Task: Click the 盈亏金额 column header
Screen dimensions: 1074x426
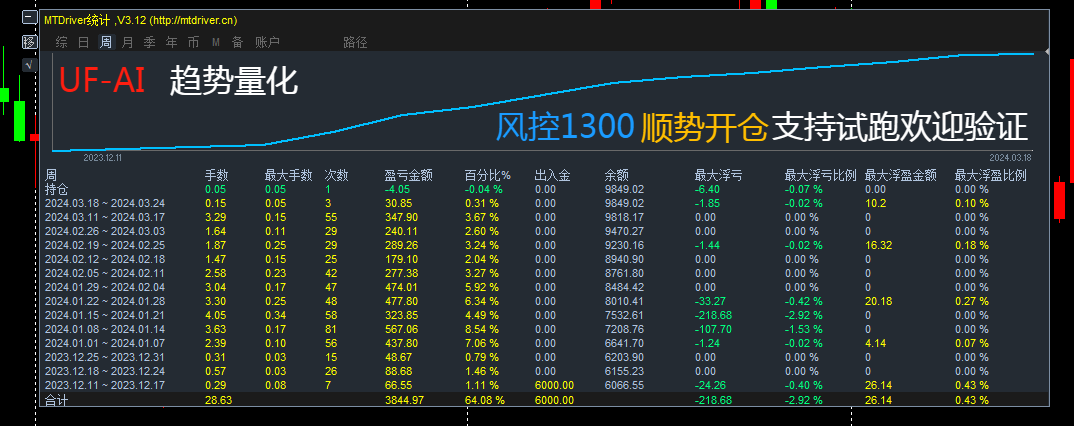Action: click(409, 175)
